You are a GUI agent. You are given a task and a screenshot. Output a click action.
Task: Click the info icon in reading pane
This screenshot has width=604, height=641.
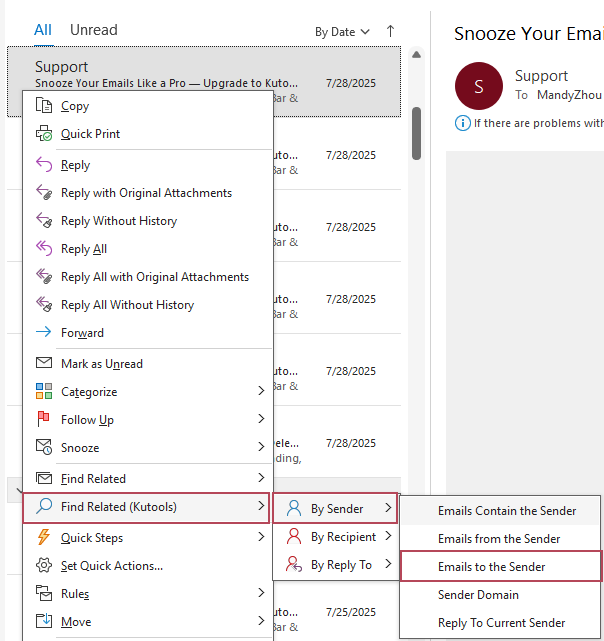point(463,123)
